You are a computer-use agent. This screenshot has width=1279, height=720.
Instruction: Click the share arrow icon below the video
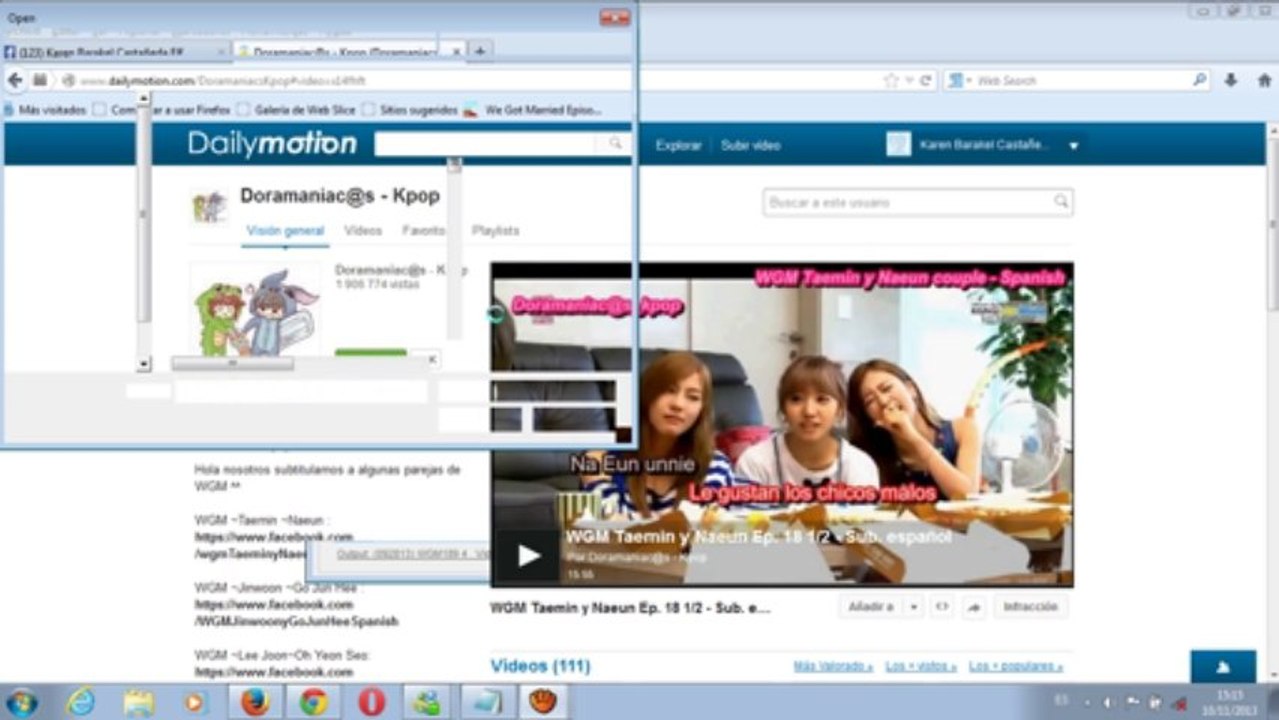point(974,607)
